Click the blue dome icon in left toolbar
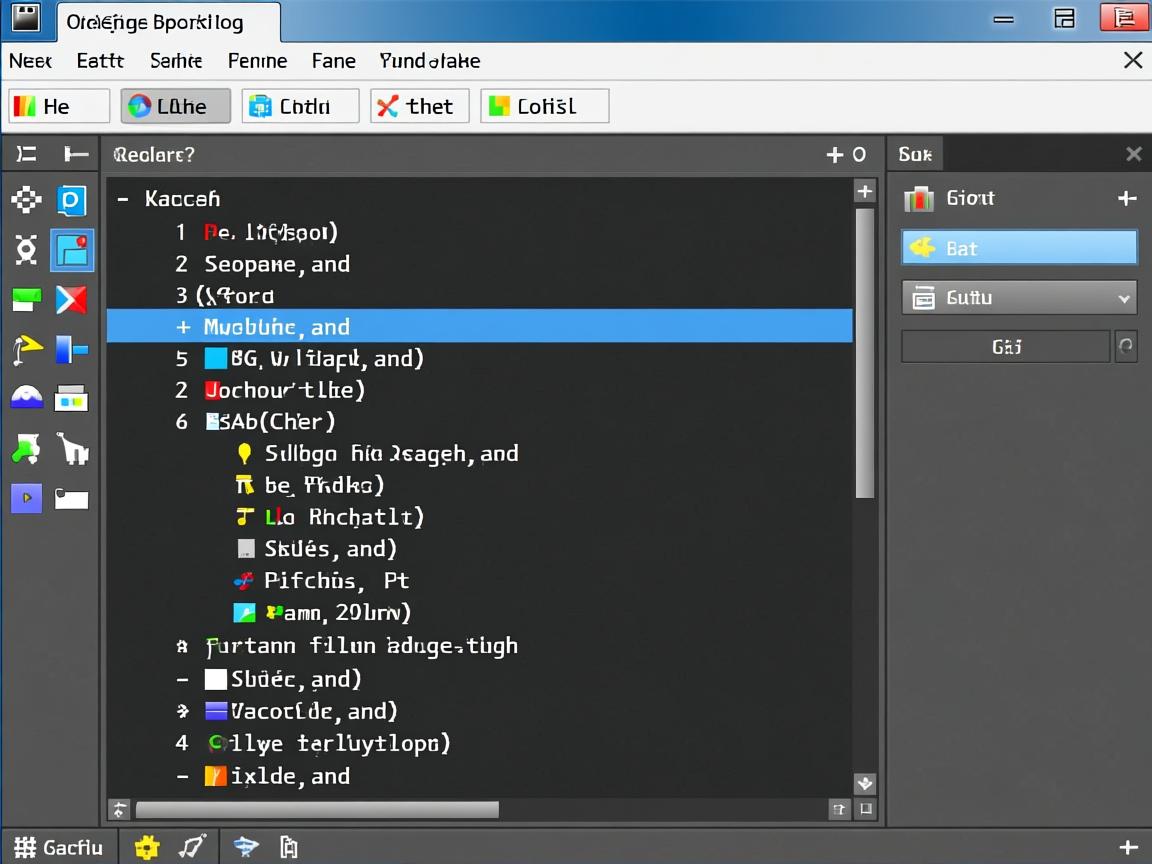The height and width of the screenshot is (864, 1152). pos(26,398)
